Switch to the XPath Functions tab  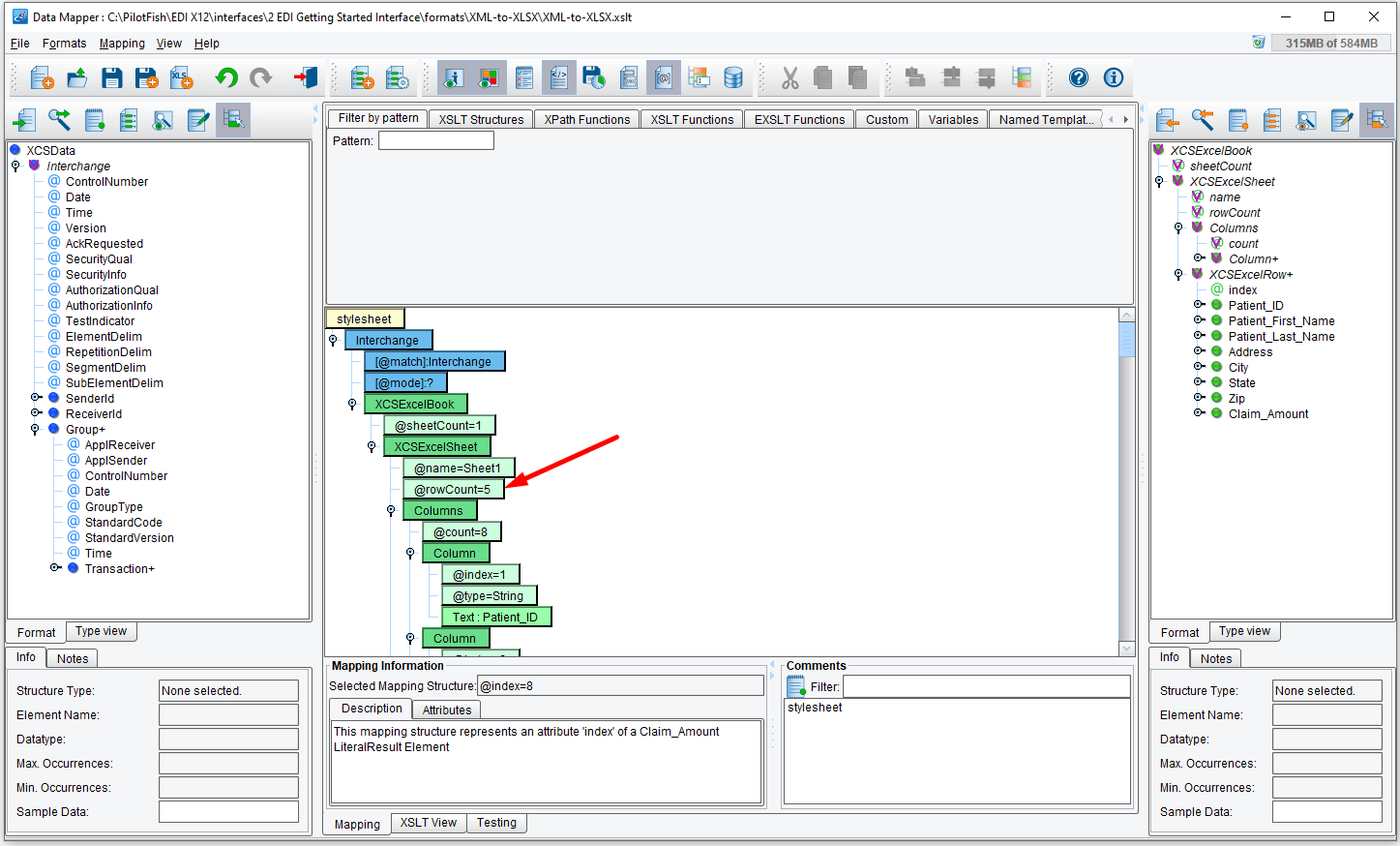click(x=586, y=120)
